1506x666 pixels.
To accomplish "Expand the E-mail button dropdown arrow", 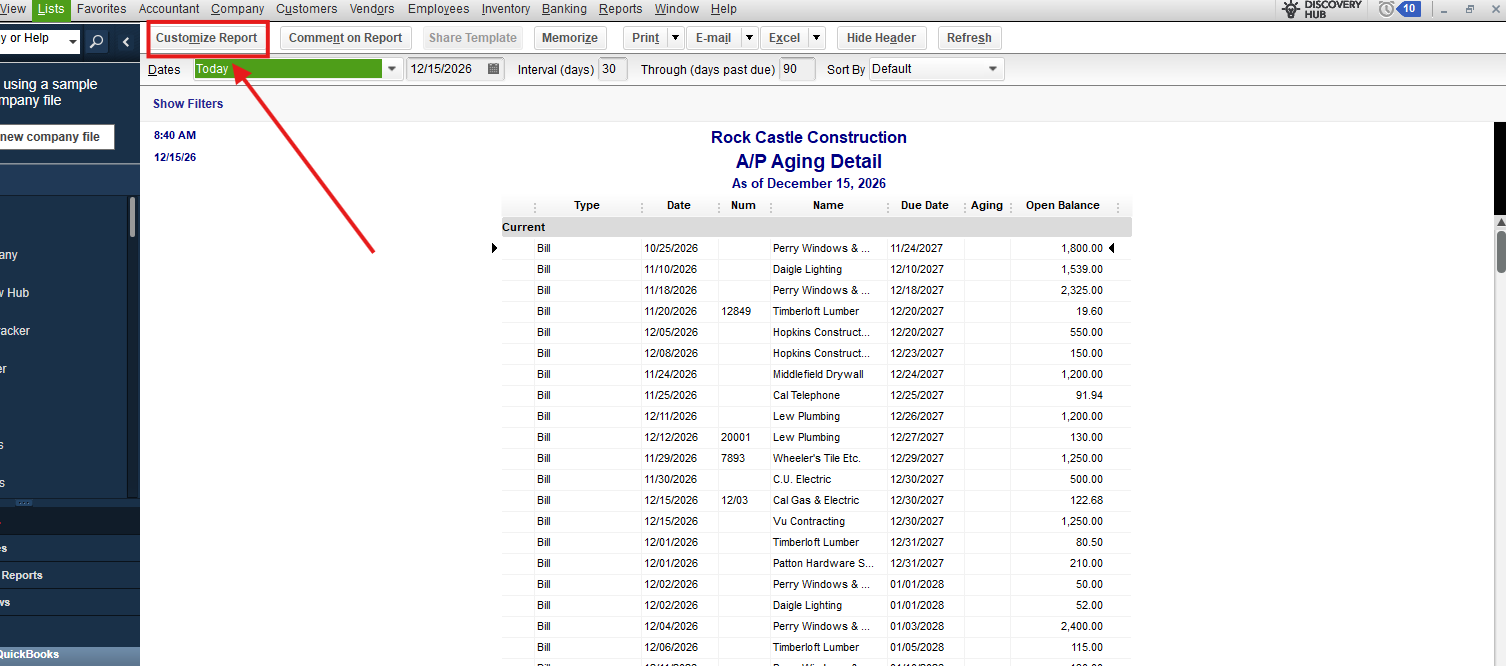I will pyautogui.click(x=749, y=38).
